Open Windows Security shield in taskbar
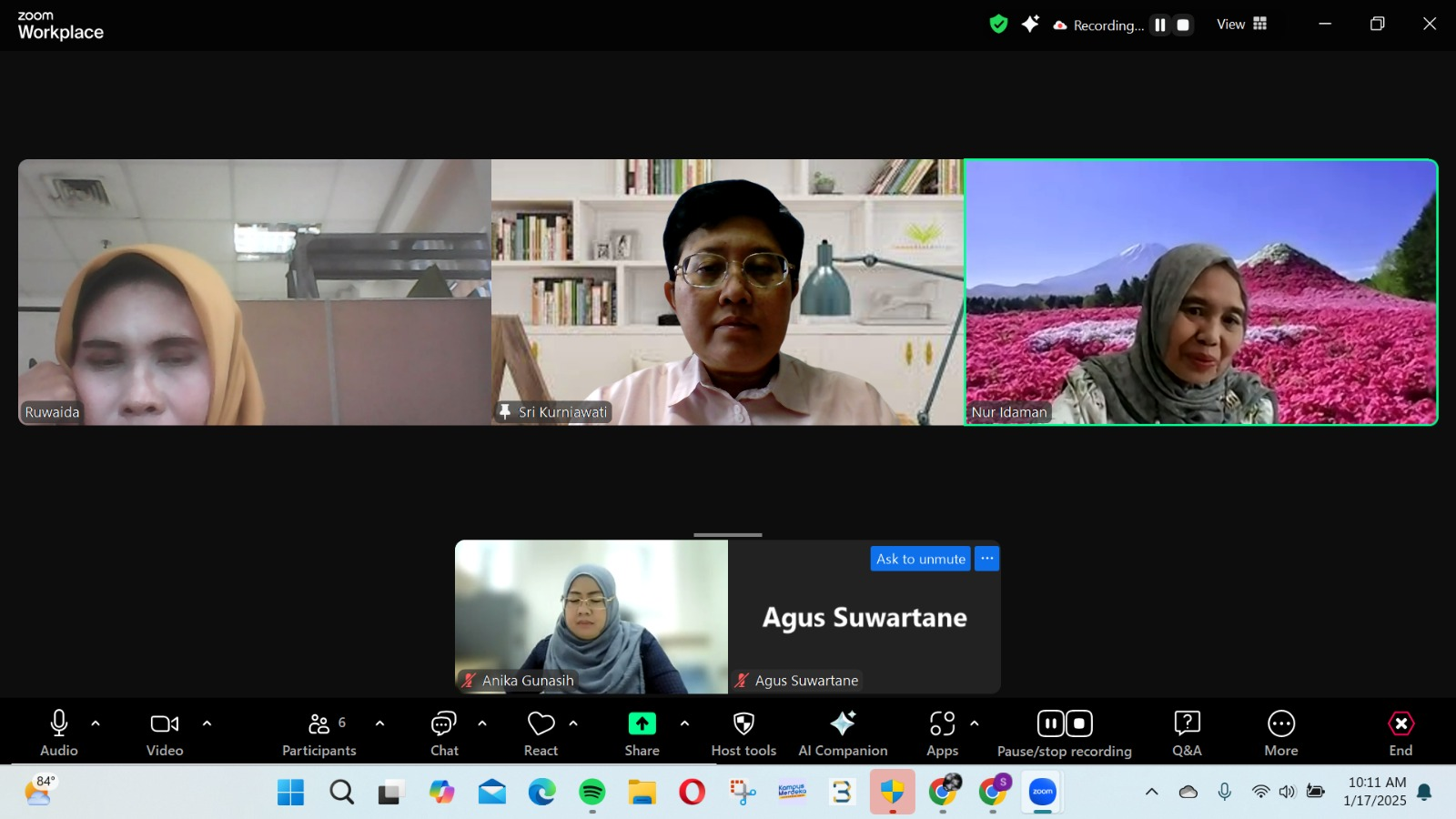Image resolution: width=1456 pixels, height=819 pixels. (893, 793)
